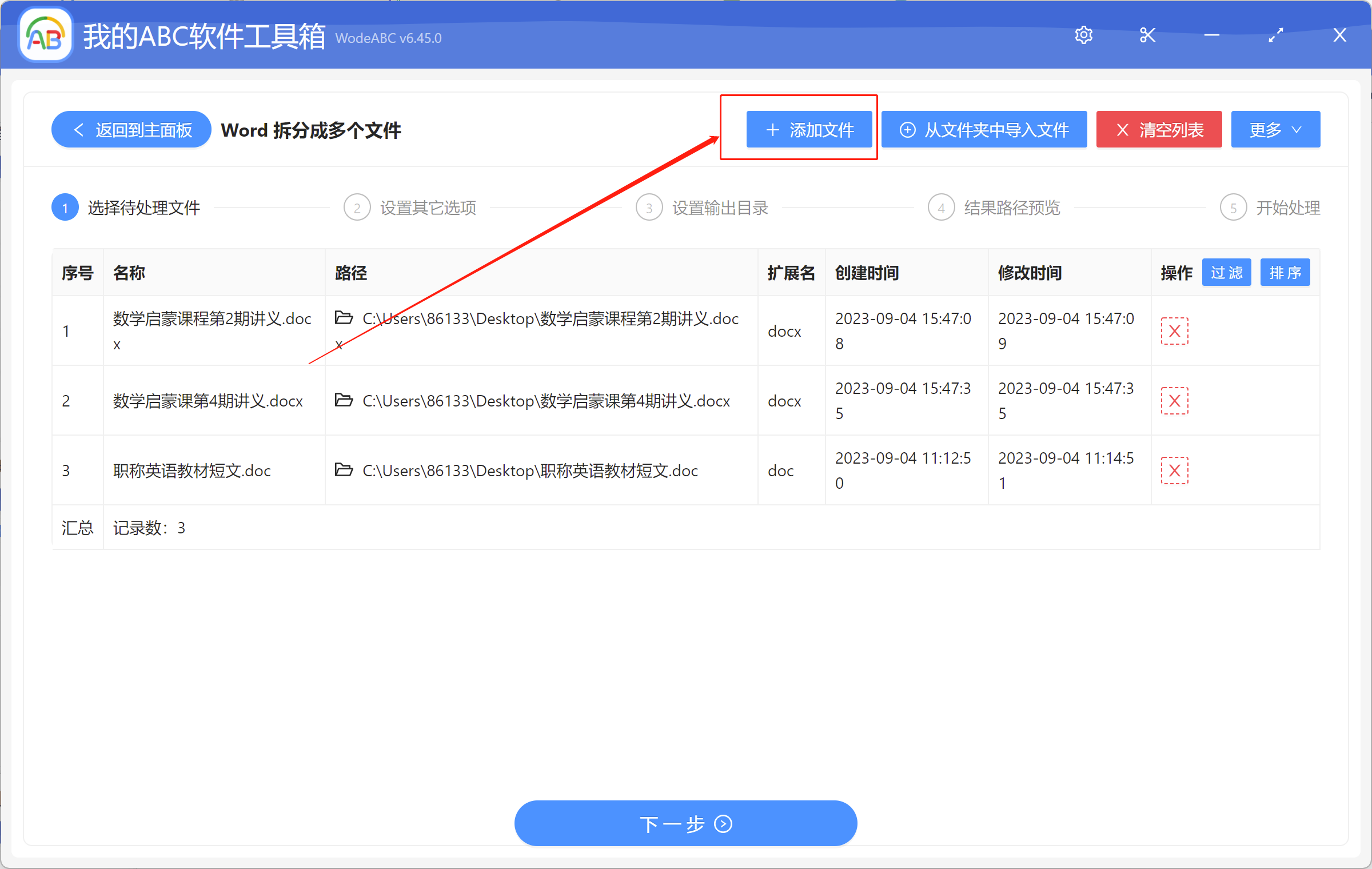Screen dimensions: 1372x869
Task: Open the folder icon for 职称英语教材短文.doc
Action: point(344,470)
